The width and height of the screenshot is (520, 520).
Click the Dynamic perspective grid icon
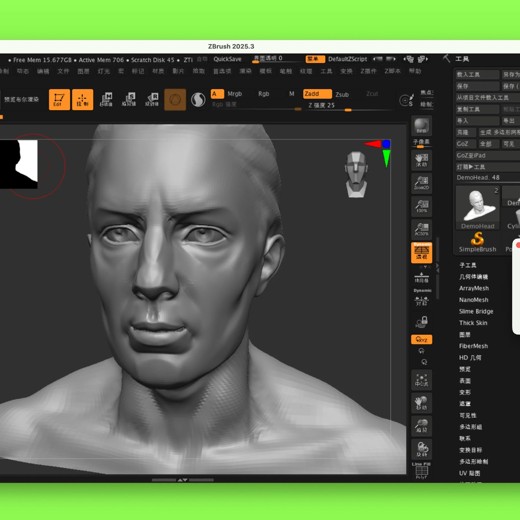(422, 252)
